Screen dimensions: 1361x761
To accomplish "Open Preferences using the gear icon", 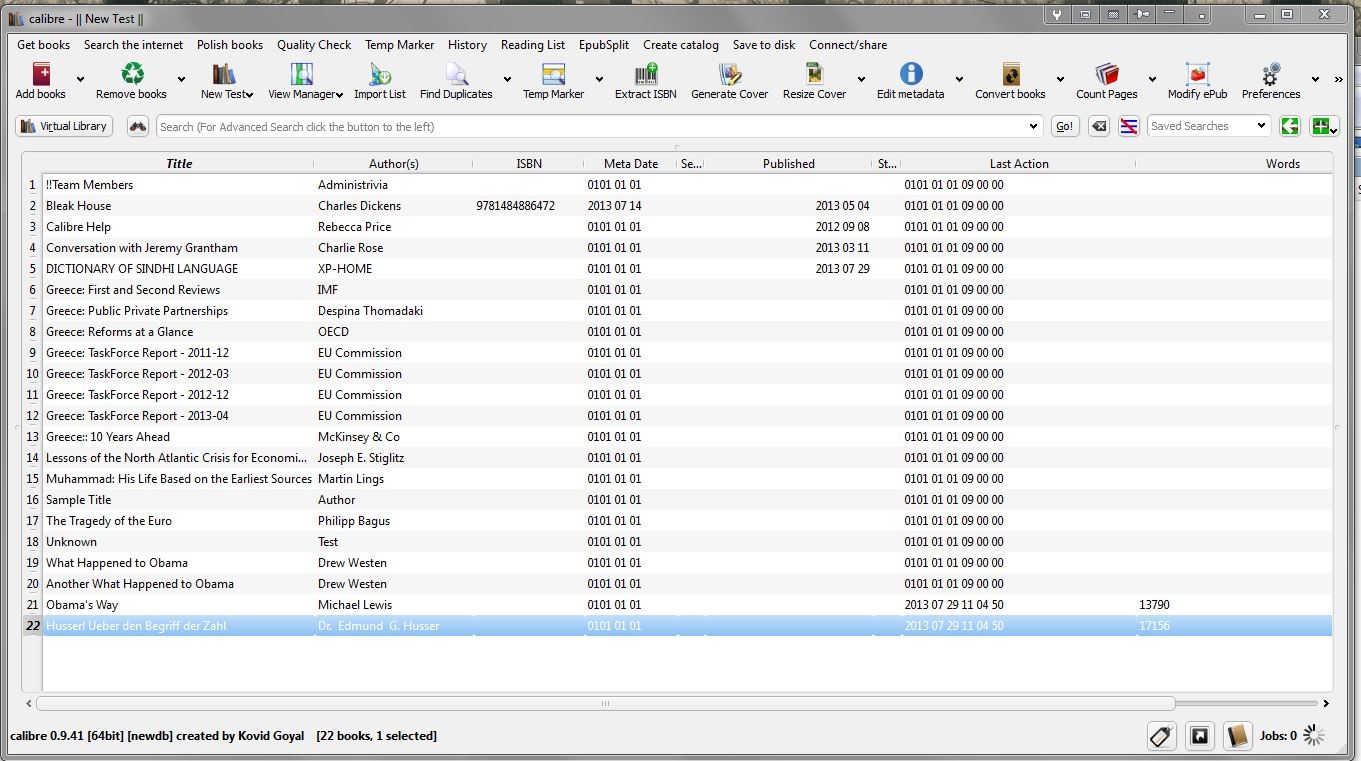I will click(x=1271, y=74).
